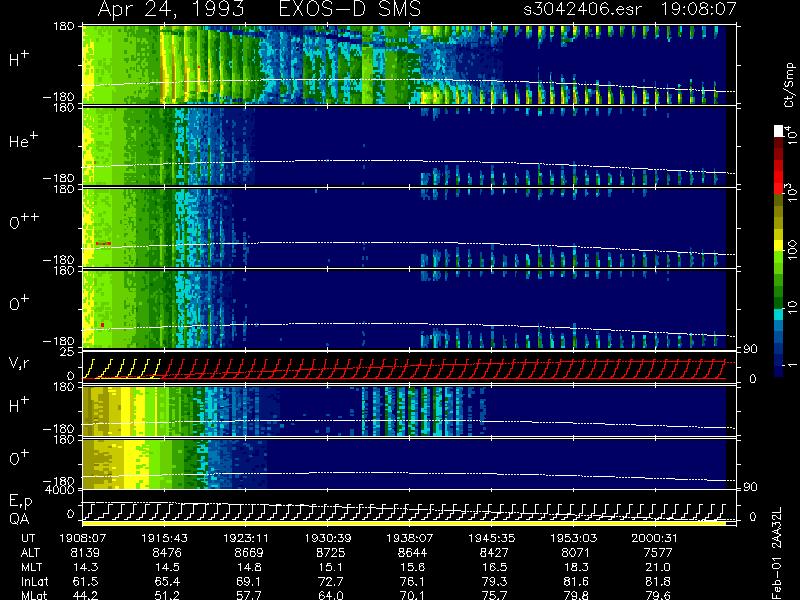Click the white top cap of color scale

click(x=779, y=131)
